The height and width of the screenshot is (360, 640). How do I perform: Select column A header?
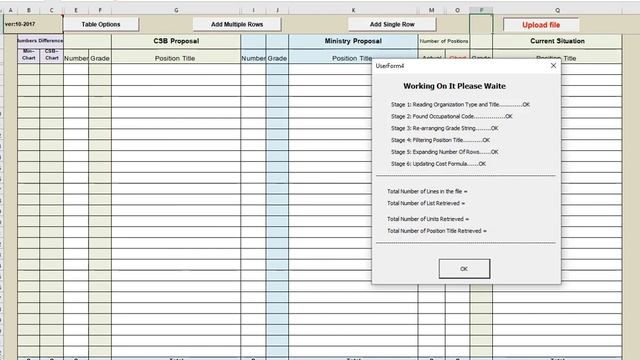pyautogui.click(x=10, y=10)
